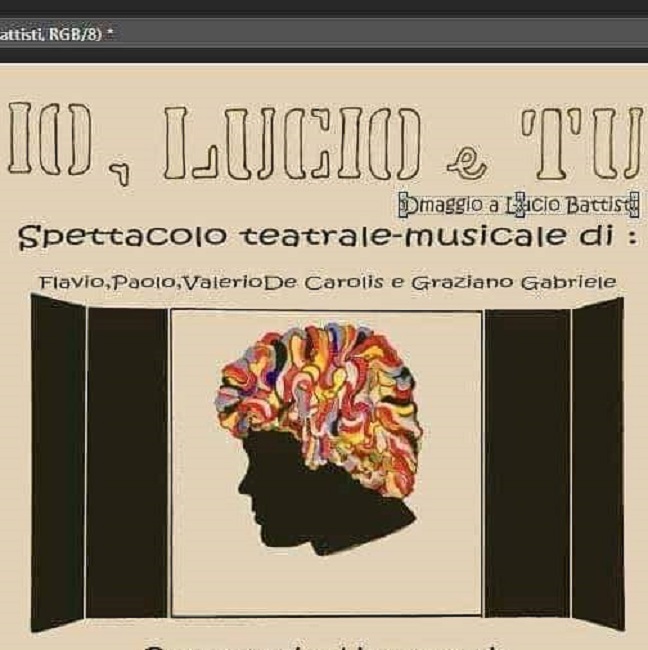Click the selected 'Omaggio a Lucio Battisti' text layer
The height and width of the screenshot is (650, 648).
(519, 205)
